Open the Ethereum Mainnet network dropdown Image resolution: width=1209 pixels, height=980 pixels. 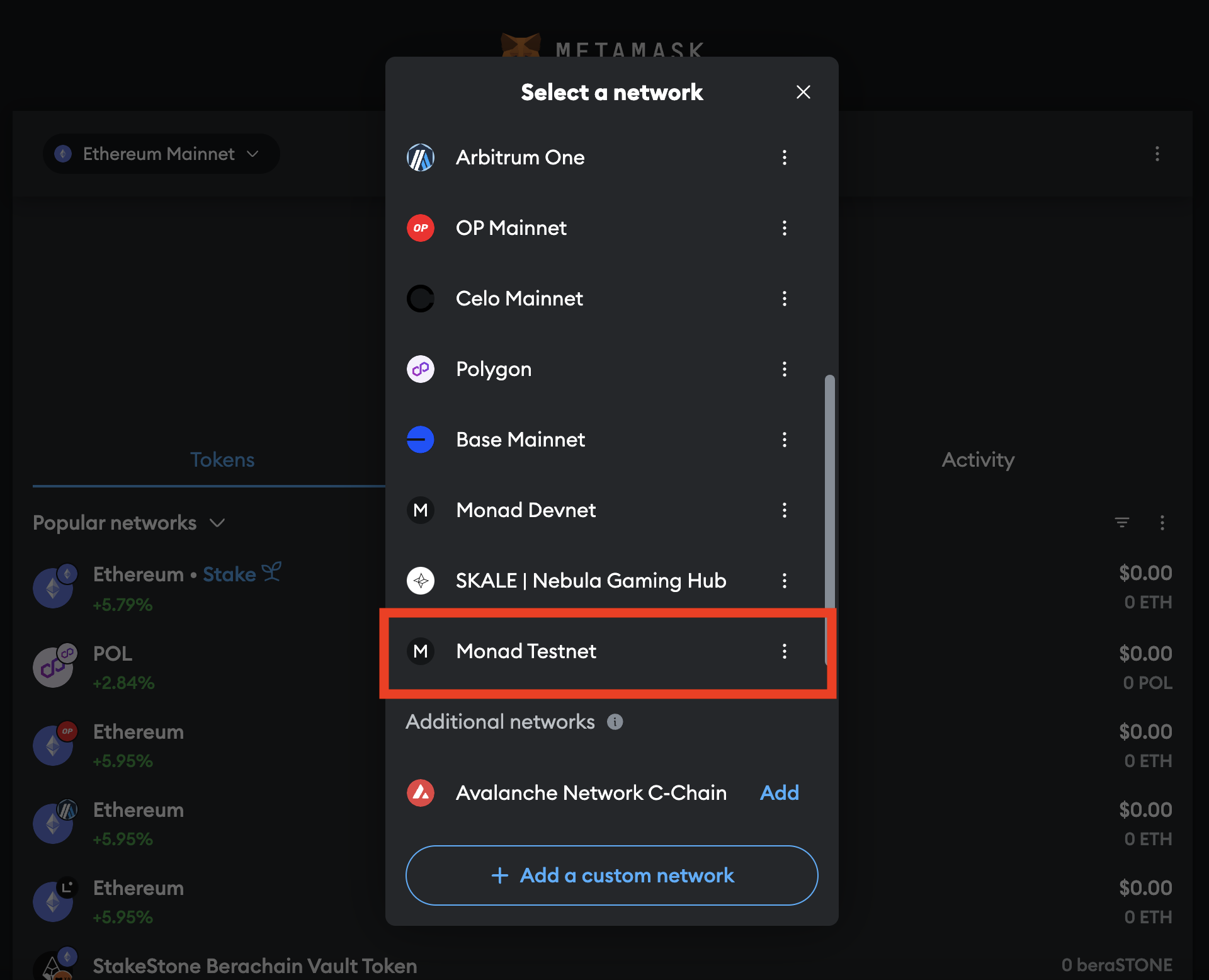161,154
